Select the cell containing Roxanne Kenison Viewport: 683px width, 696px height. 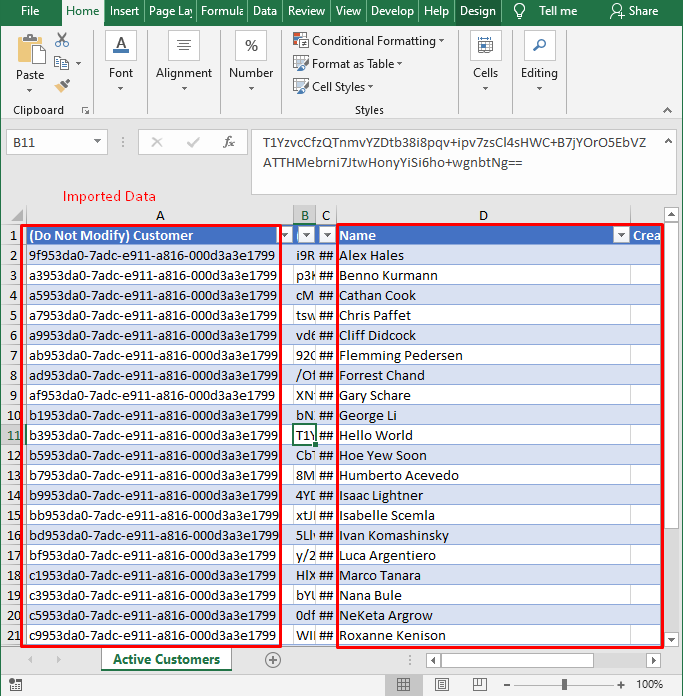click(x=483, y=636)
